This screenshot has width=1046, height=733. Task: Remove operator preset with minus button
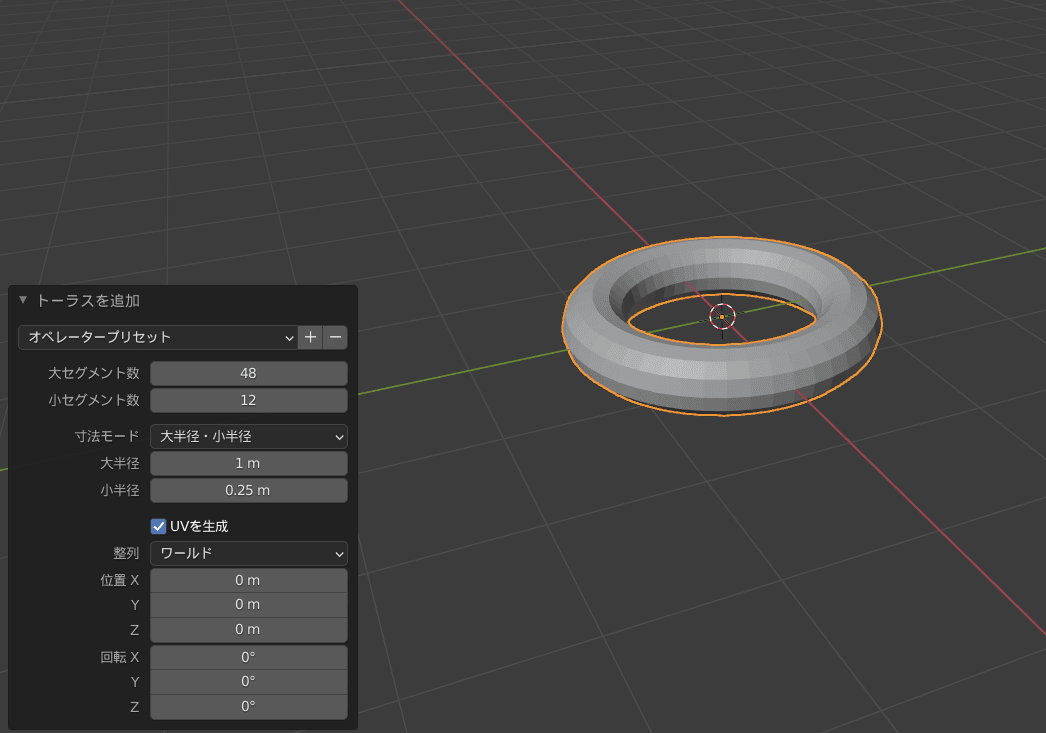(x=336, y=337)
